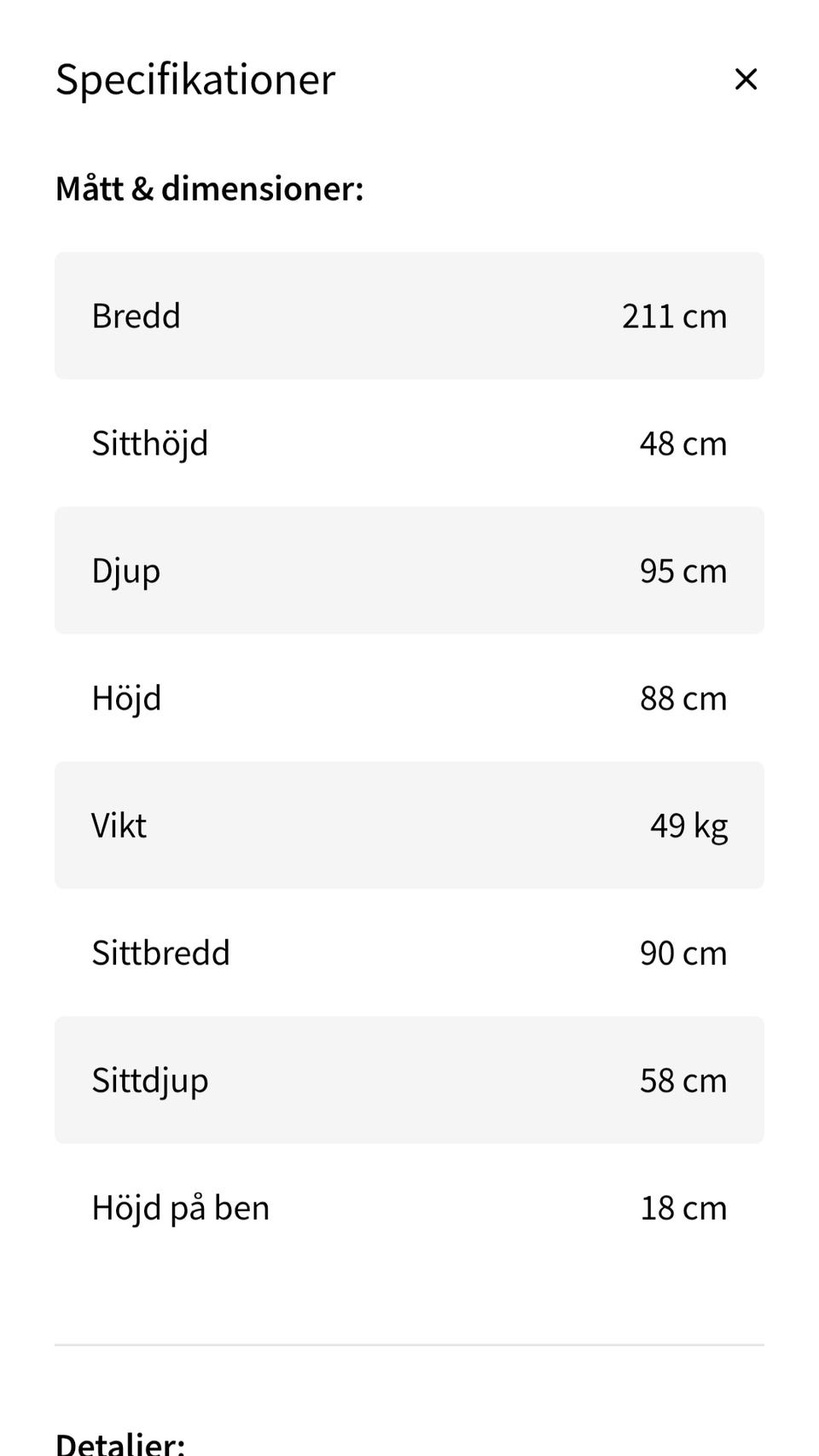Tap the Detaljer section heading

(119, 1443)
